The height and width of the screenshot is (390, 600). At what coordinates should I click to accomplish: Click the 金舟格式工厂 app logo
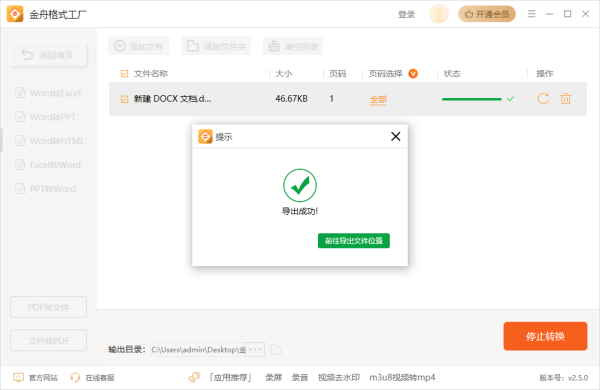pyautogui.click(x=15, y=14)
